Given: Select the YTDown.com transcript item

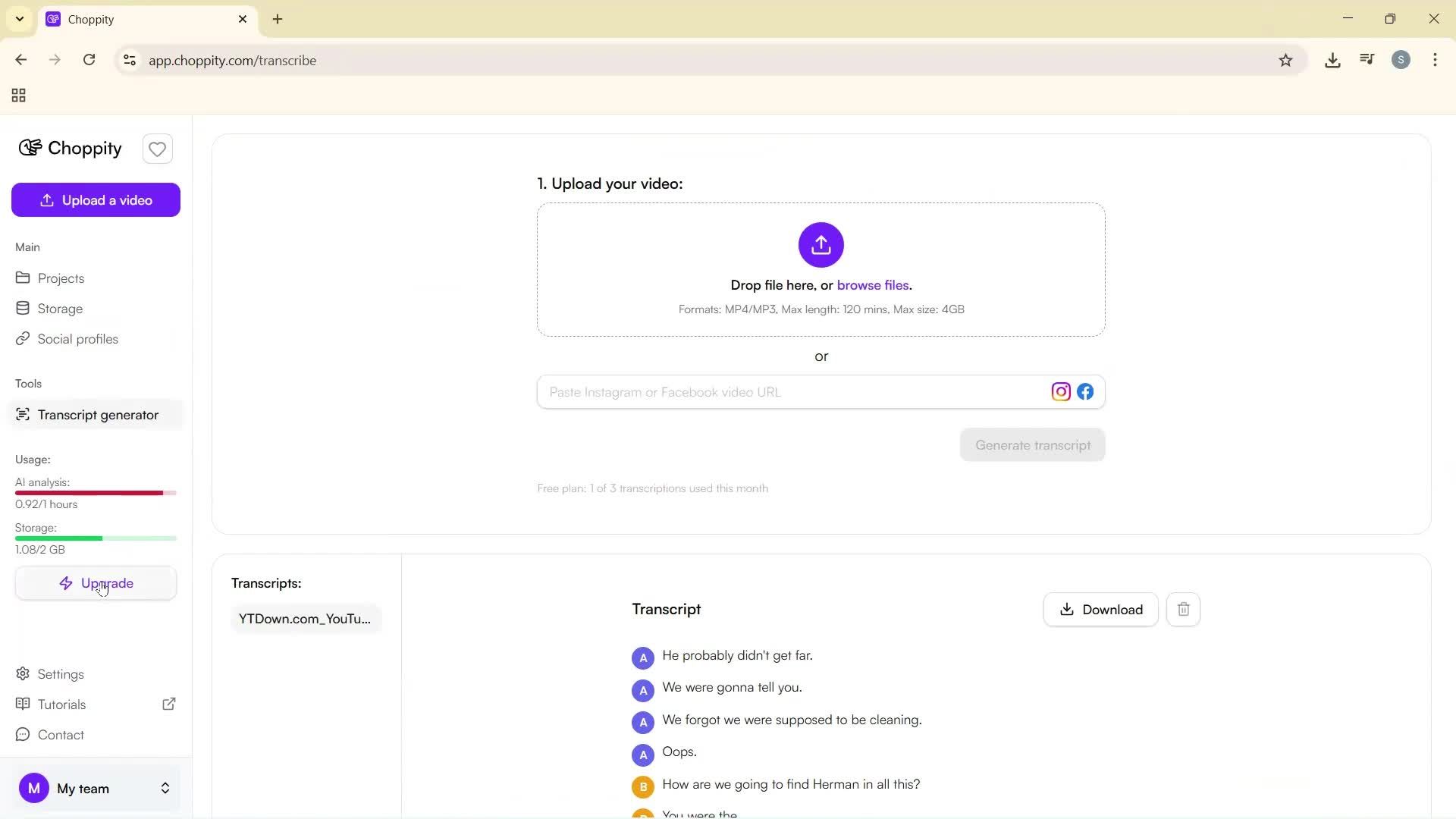Looking at the screenshot, I should 305,618.
